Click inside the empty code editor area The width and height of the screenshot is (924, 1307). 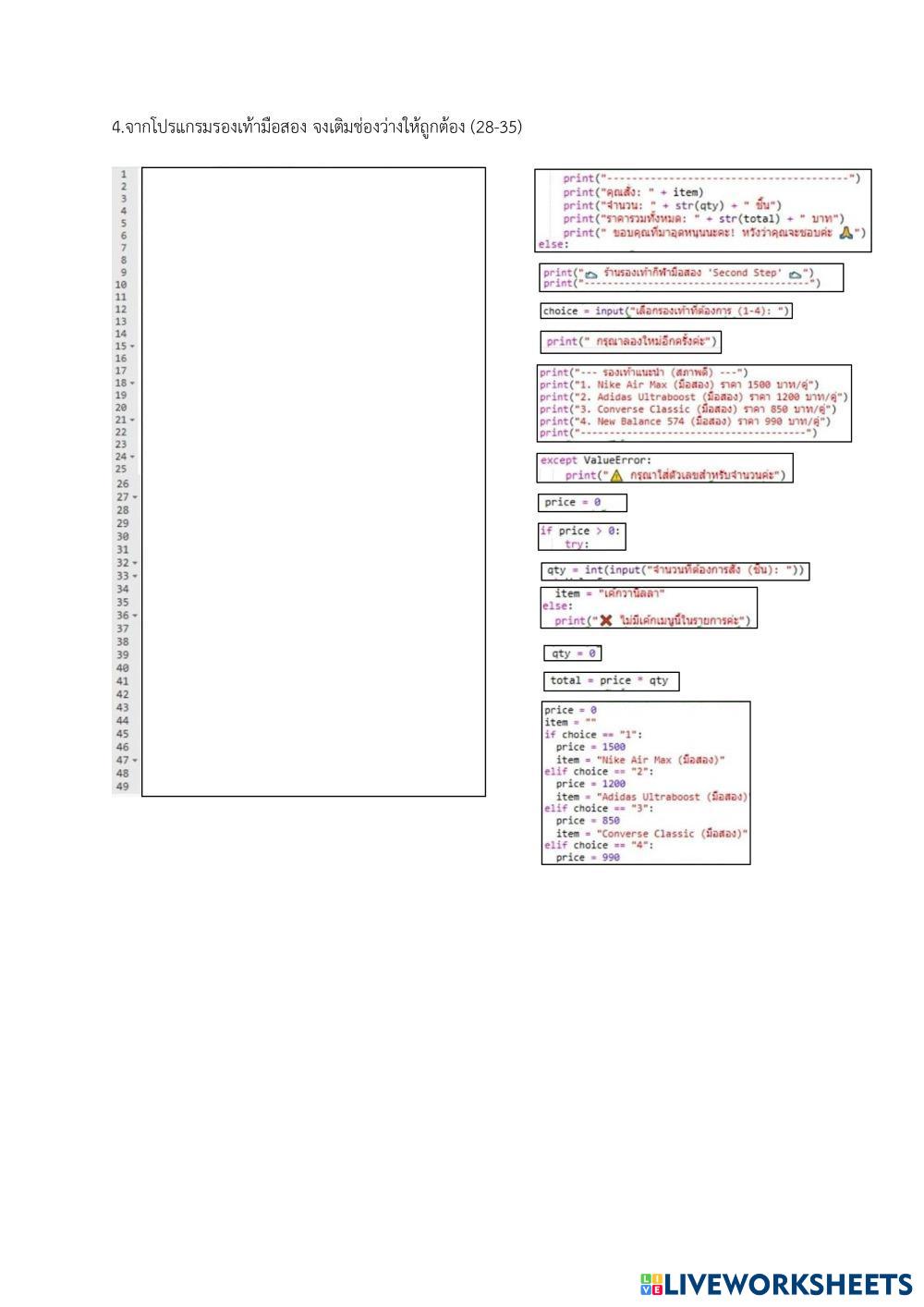313,481
